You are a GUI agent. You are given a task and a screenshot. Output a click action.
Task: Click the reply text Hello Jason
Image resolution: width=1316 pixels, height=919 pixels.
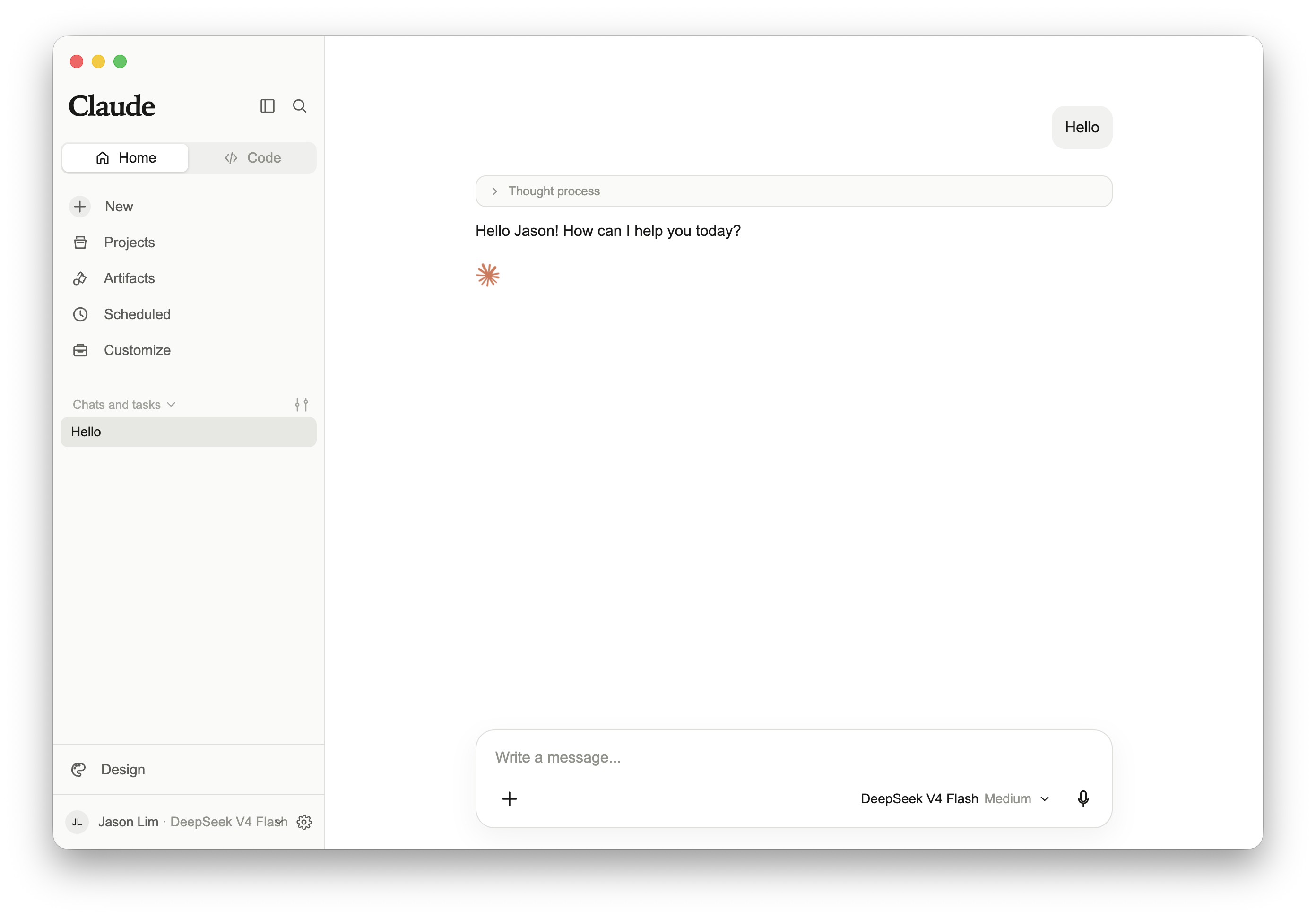point(608,231)
